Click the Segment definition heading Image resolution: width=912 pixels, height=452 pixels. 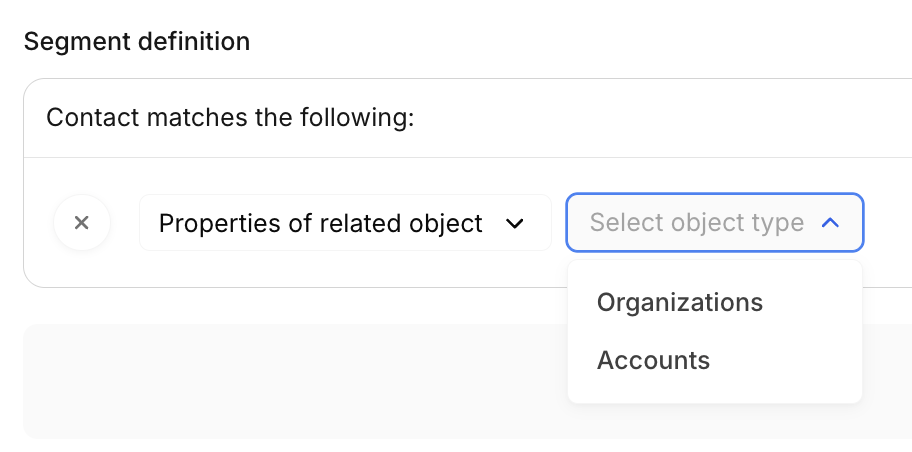137,42
